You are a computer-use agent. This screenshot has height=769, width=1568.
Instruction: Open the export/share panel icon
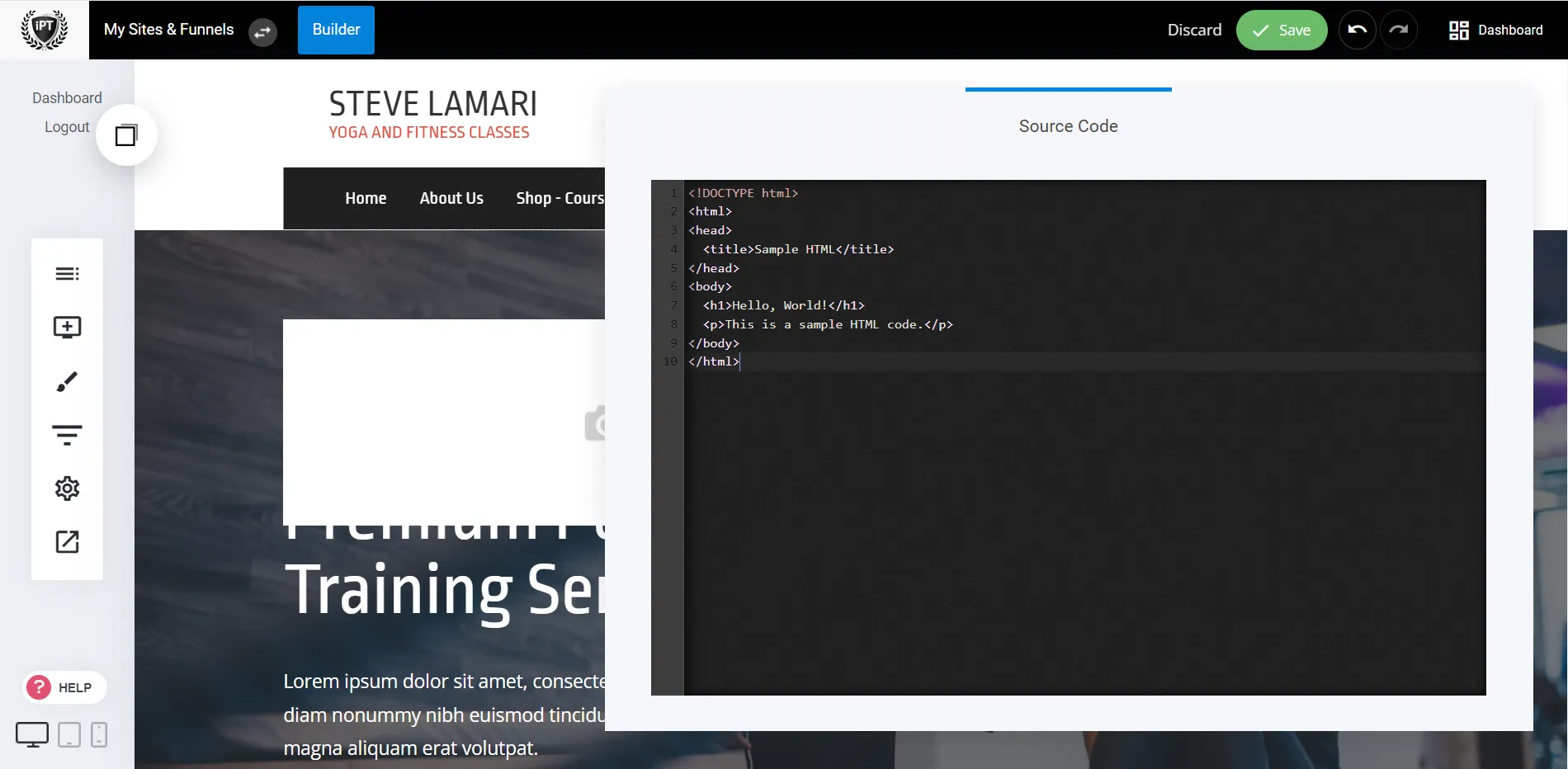coord(67,542)
